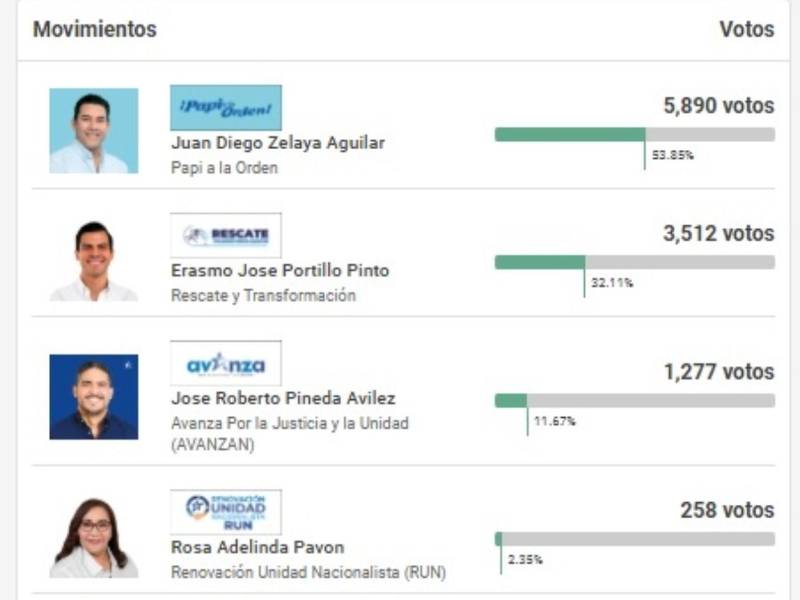800x600 pixels.
Task: Click the 11.67% vote progress bar
Action: pos(634,400)
